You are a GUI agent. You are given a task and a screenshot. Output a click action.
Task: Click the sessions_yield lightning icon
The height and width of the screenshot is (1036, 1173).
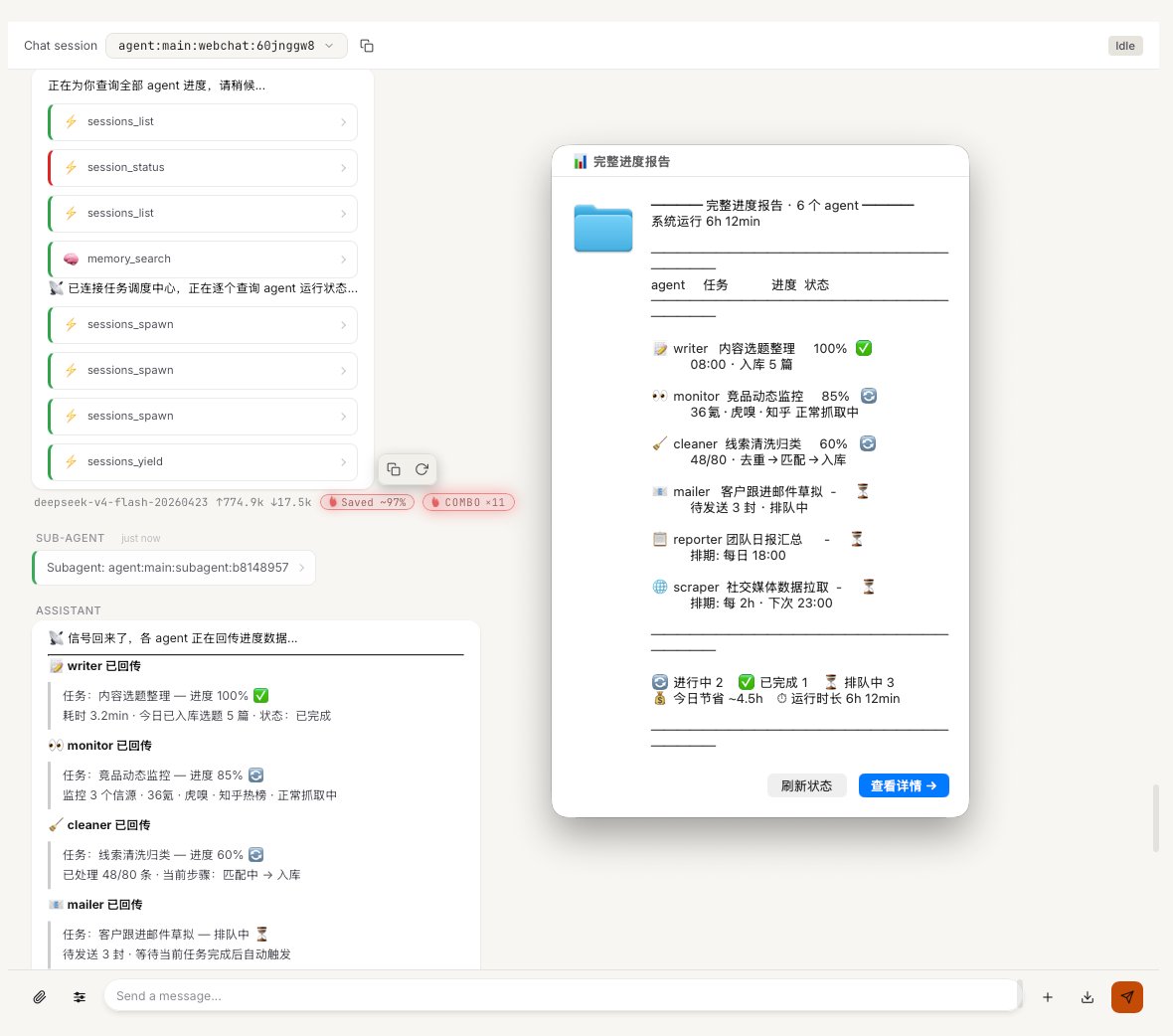tap(71, 461)
